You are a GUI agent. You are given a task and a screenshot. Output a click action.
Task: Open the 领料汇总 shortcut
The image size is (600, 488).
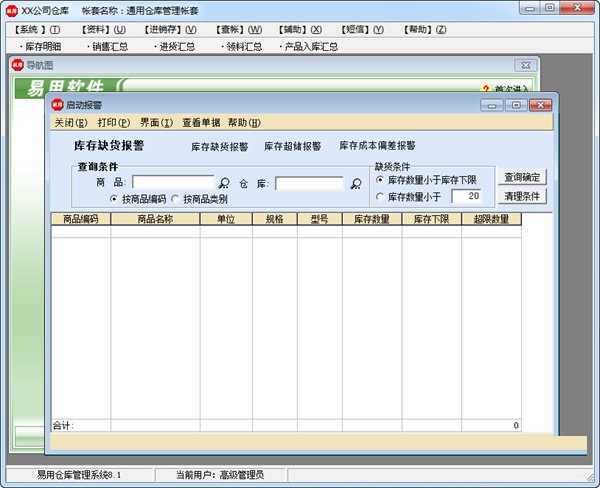pos(242,47)
